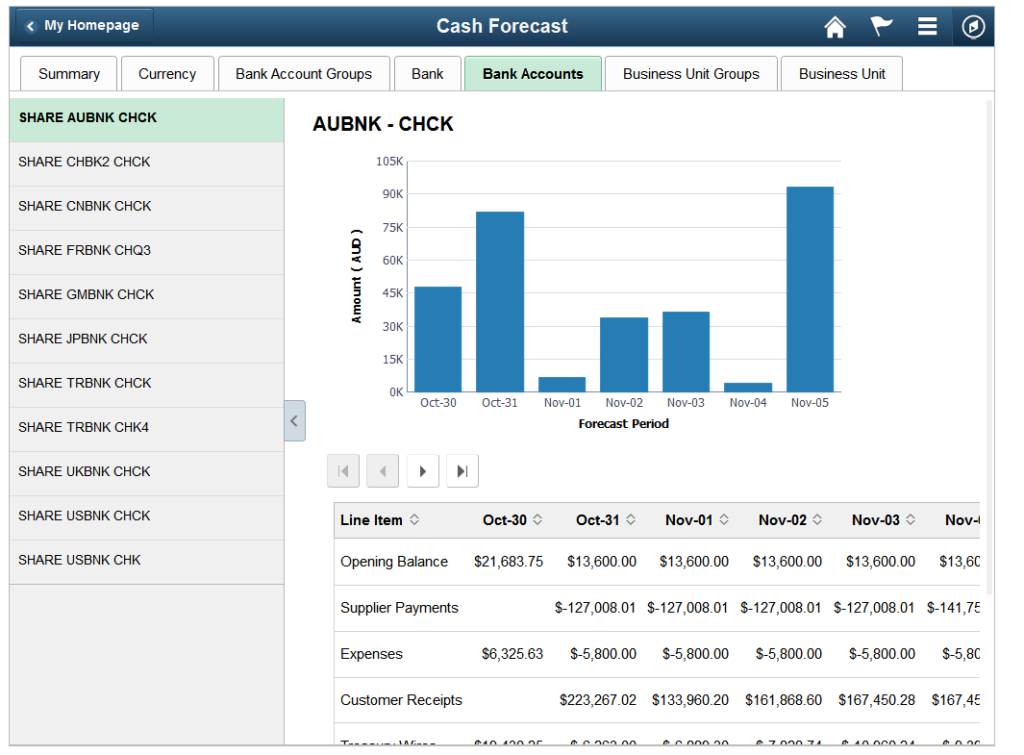Open the NavBar compass icon
The height and width of the screenshot is (755, 1024).
click(973, 27)
